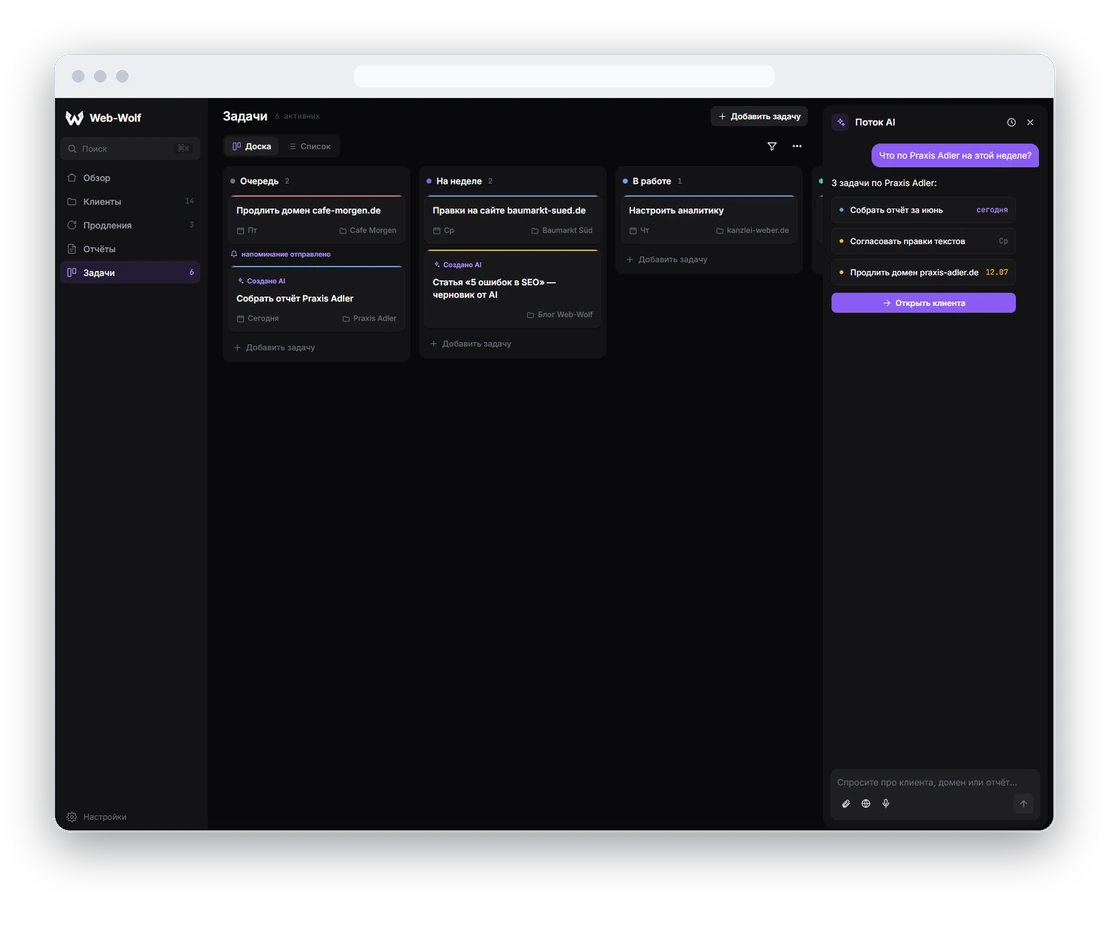
Task: Click the Добавить задачу button at top
Action: pos(759,117)
